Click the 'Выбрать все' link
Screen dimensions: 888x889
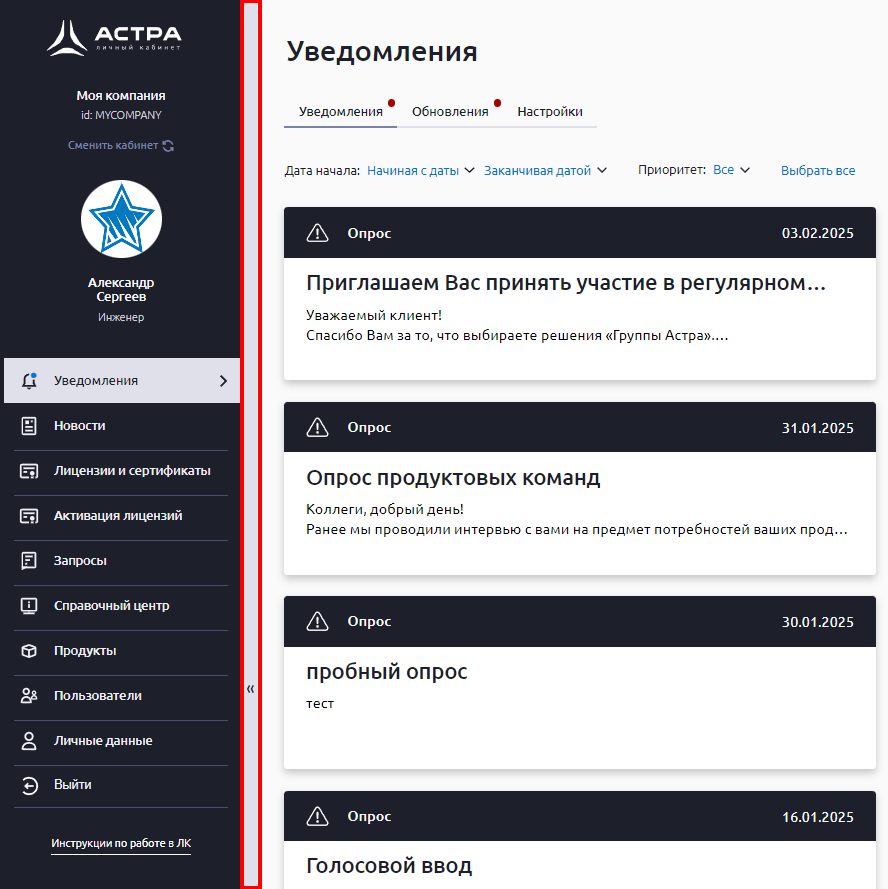point(818,171)
